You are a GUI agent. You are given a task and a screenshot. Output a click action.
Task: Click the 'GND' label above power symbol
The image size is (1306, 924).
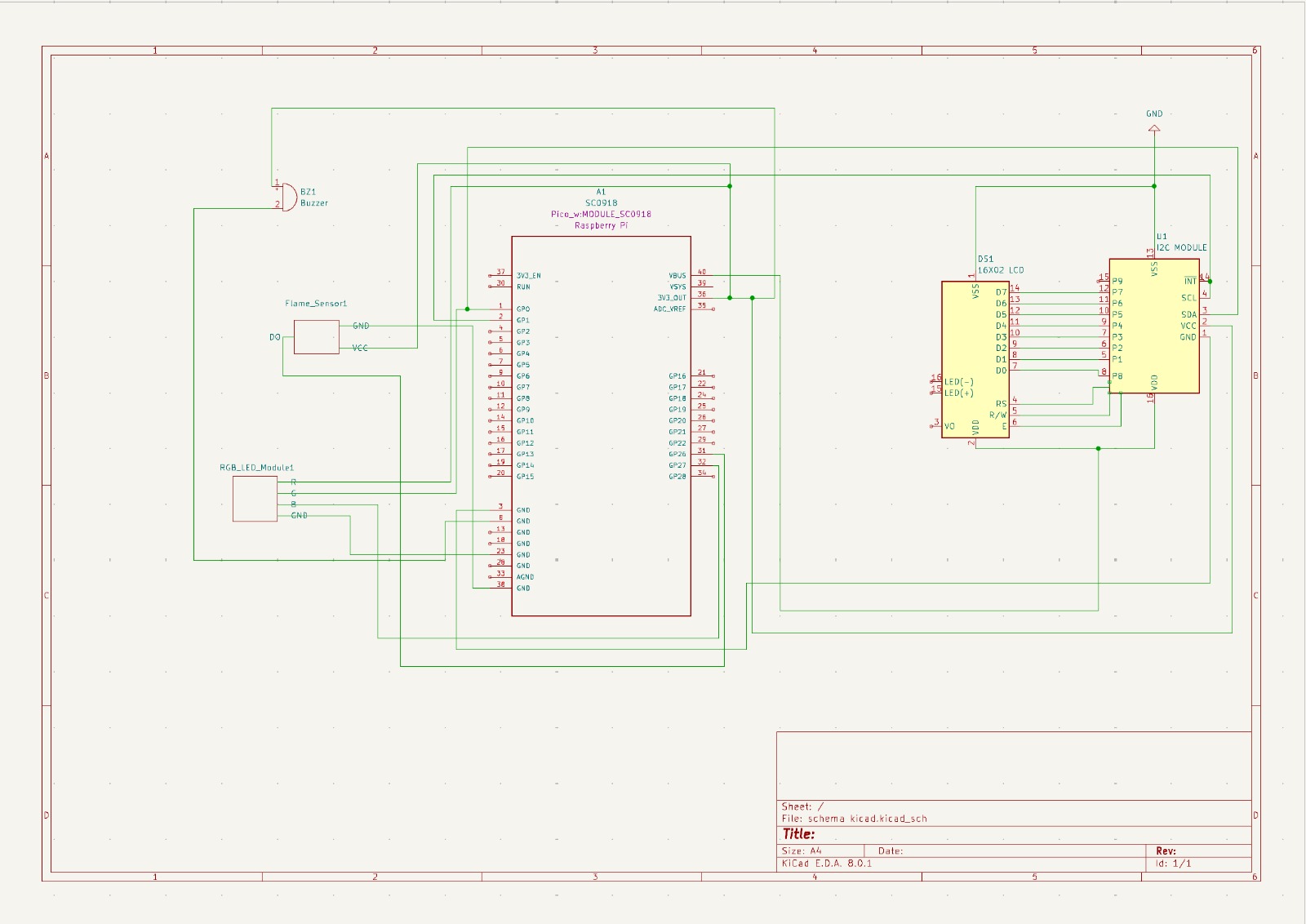pos(1154,113)
